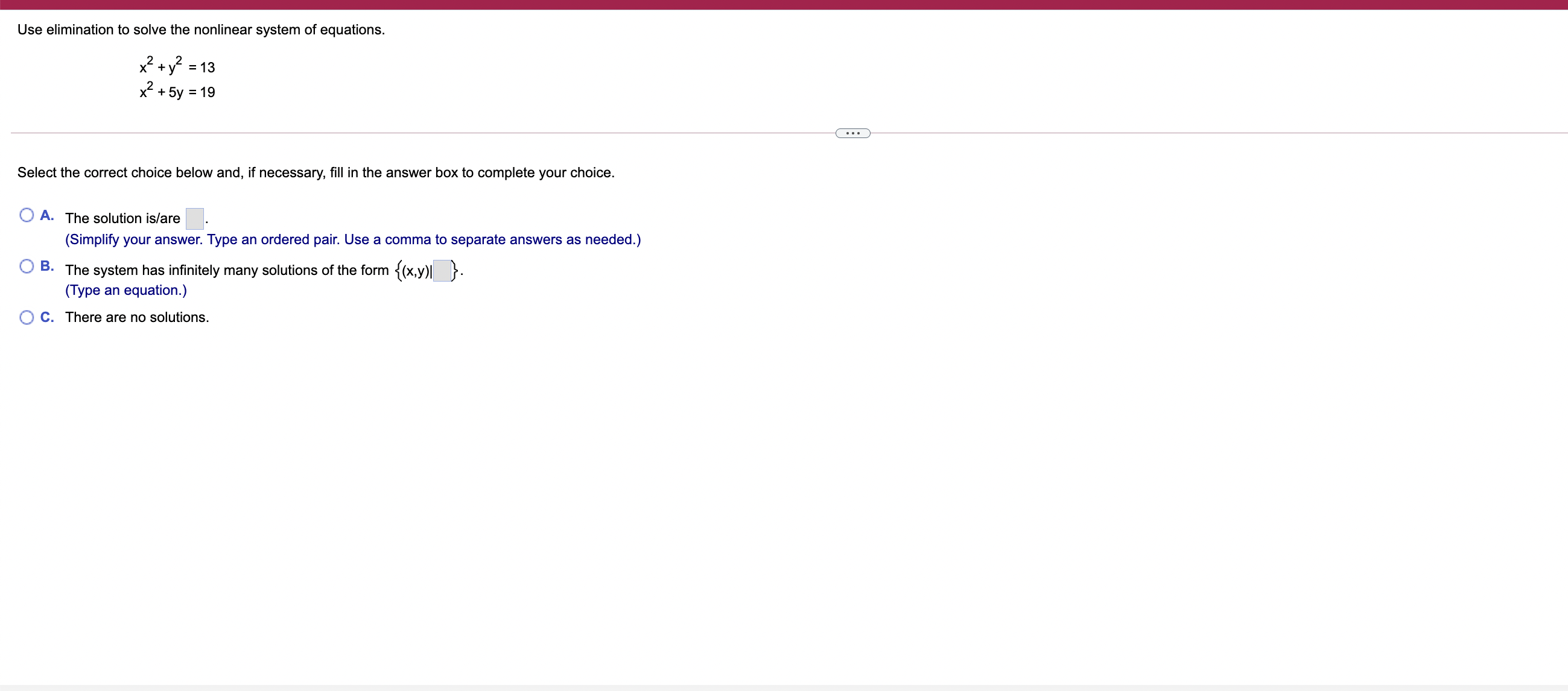Click the {(x,y)| set notation text
The height and width of the screenshot is (691, 1568).
414,270
